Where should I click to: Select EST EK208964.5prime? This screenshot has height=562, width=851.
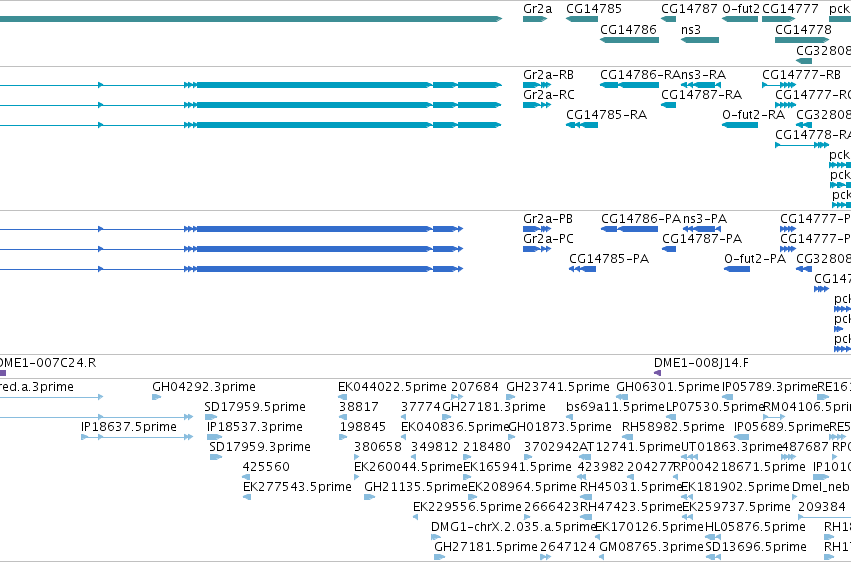click(x=522, y=488)
